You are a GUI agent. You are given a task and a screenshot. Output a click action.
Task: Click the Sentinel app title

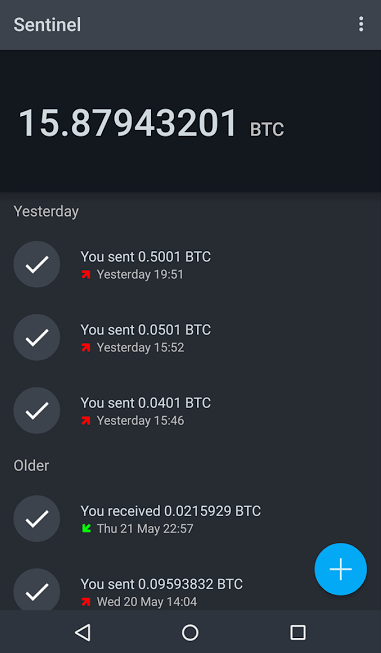click(x=47, y=25)
